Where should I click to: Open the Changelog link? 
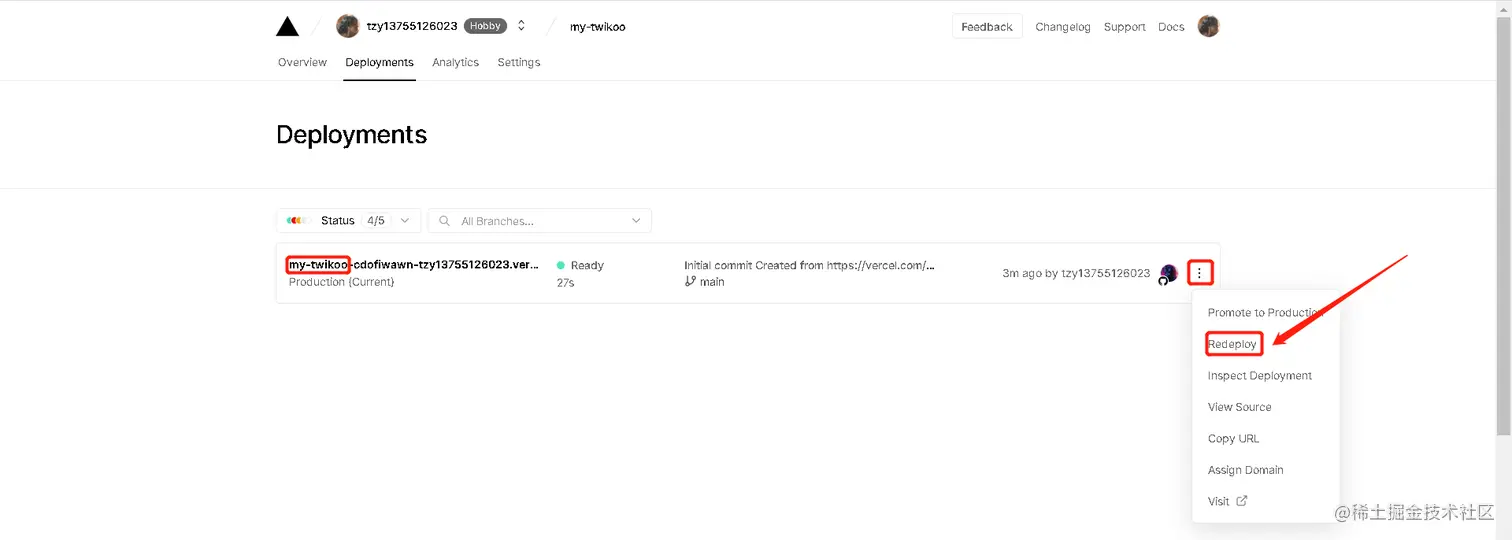pos(1063,27)
